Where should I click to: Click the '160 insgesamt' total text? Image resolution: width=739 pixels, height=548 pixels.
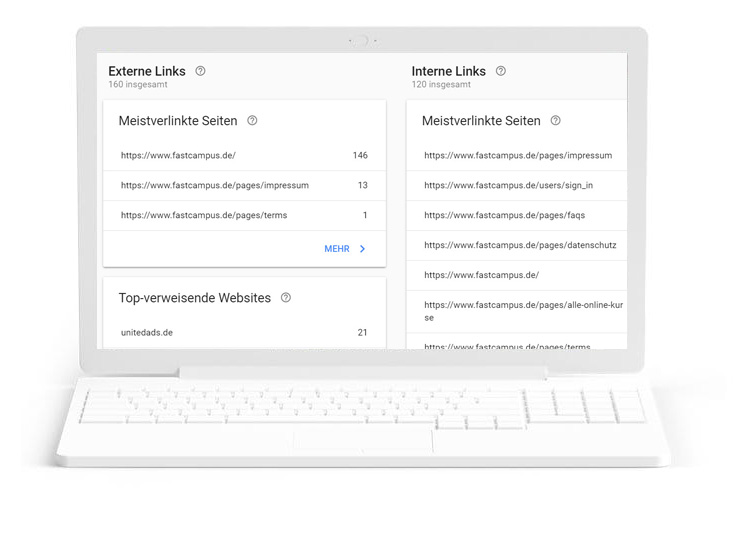coord(138,85)
